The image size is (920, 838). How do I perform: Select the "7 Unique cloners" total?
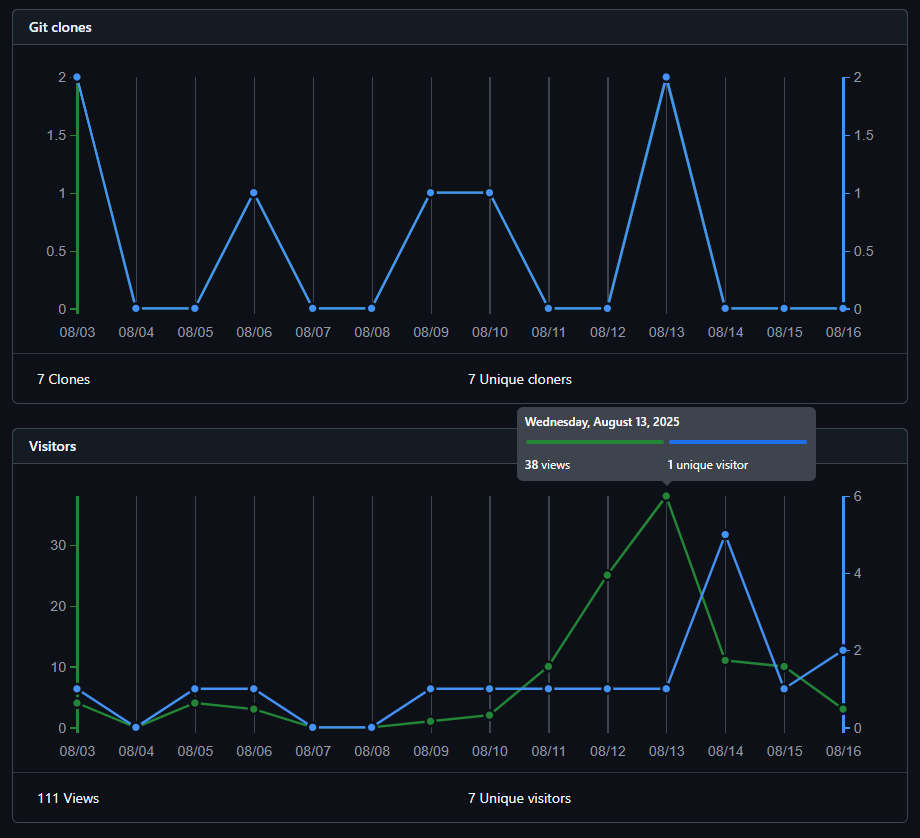[519, 379]
